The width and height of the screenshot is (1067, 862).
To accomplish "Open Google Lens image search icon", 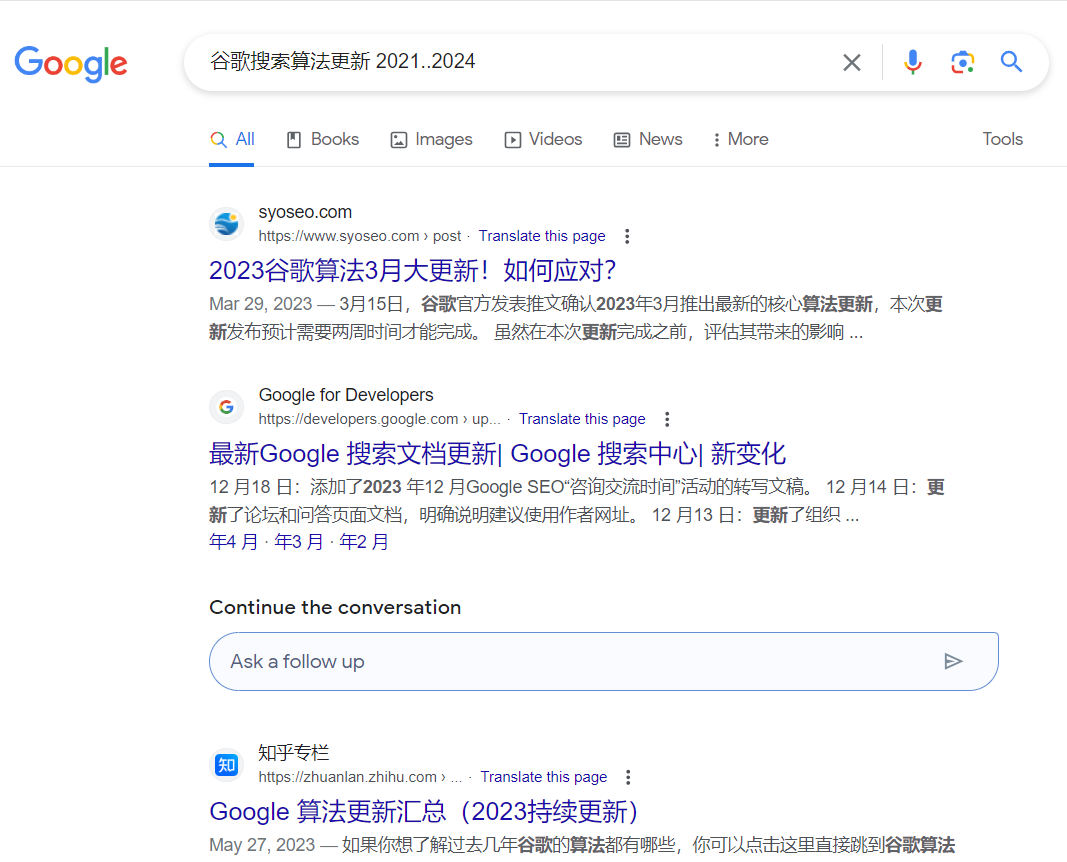I will pyautogui.click(x=962, y=63).
